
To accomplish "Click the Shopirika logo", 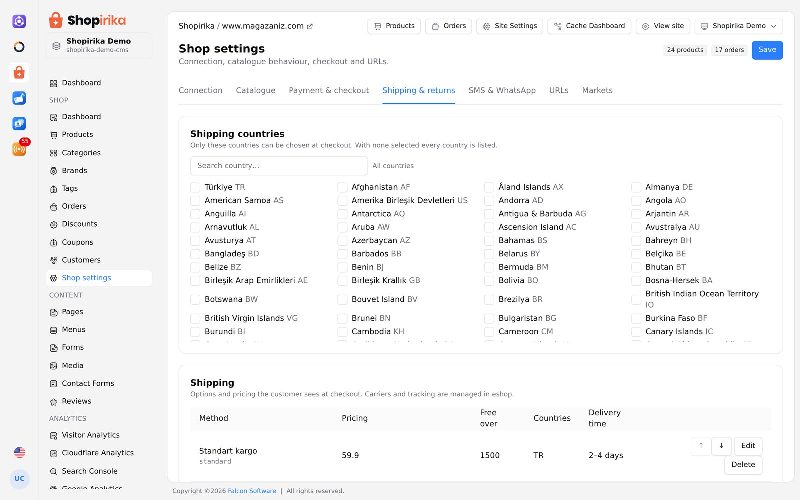I will tap(87, 20).
